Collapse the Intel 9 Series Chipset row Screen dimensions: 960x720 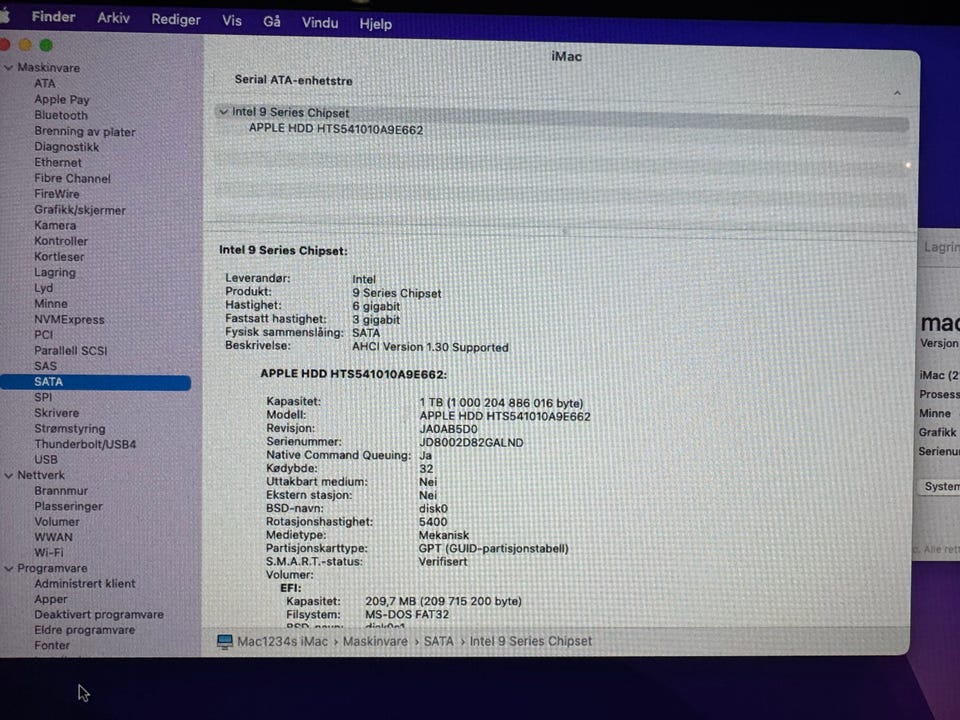coord(223,112)
